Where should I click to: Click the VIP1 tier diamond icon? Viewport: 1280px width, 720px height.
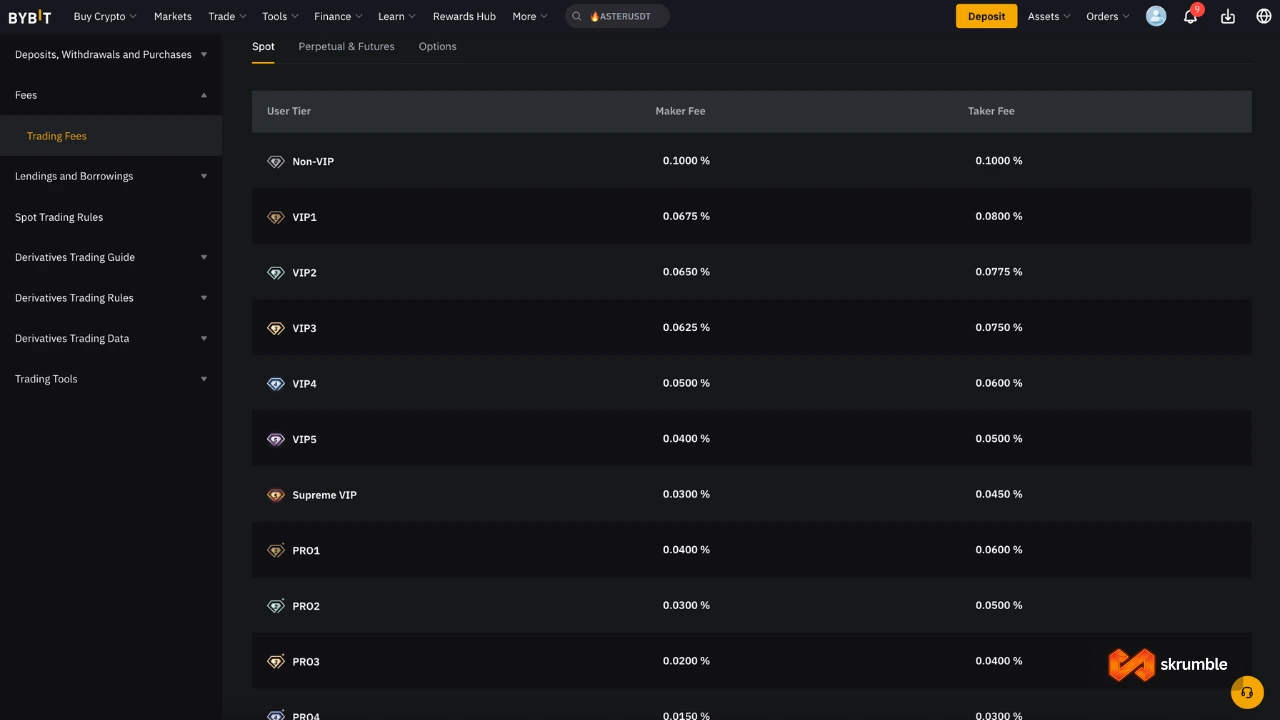276,217
